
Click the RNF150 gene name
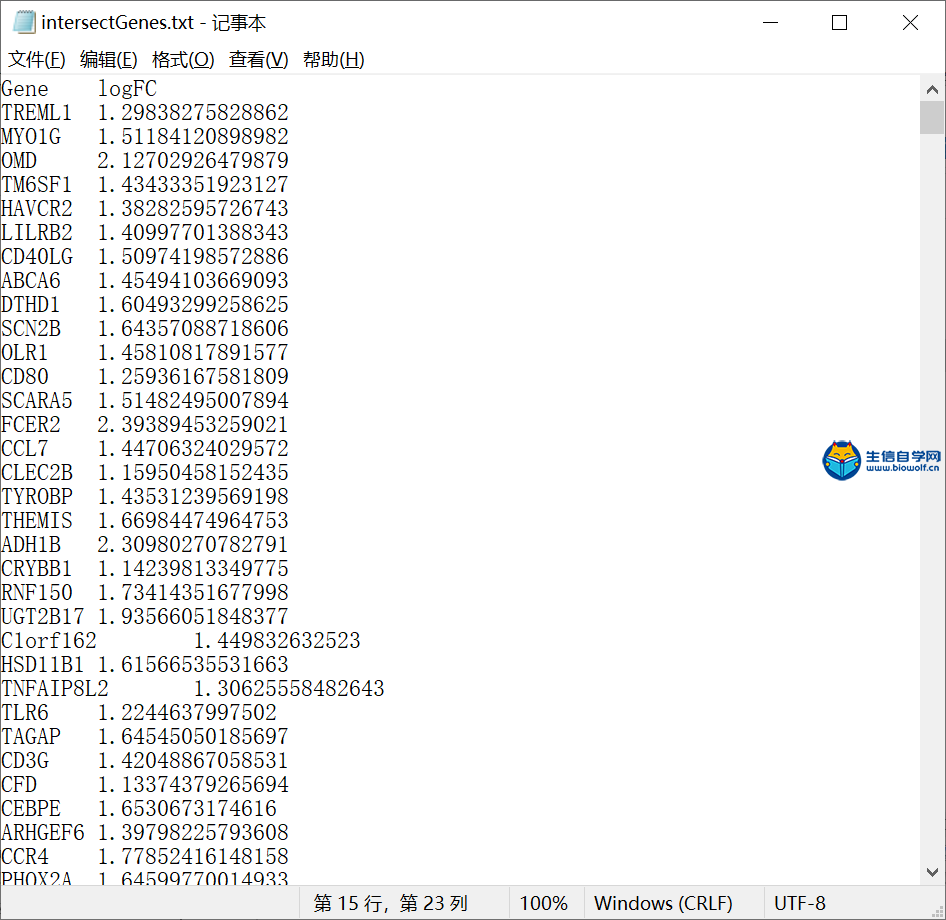pyautogui.click(x=37, y=593)
